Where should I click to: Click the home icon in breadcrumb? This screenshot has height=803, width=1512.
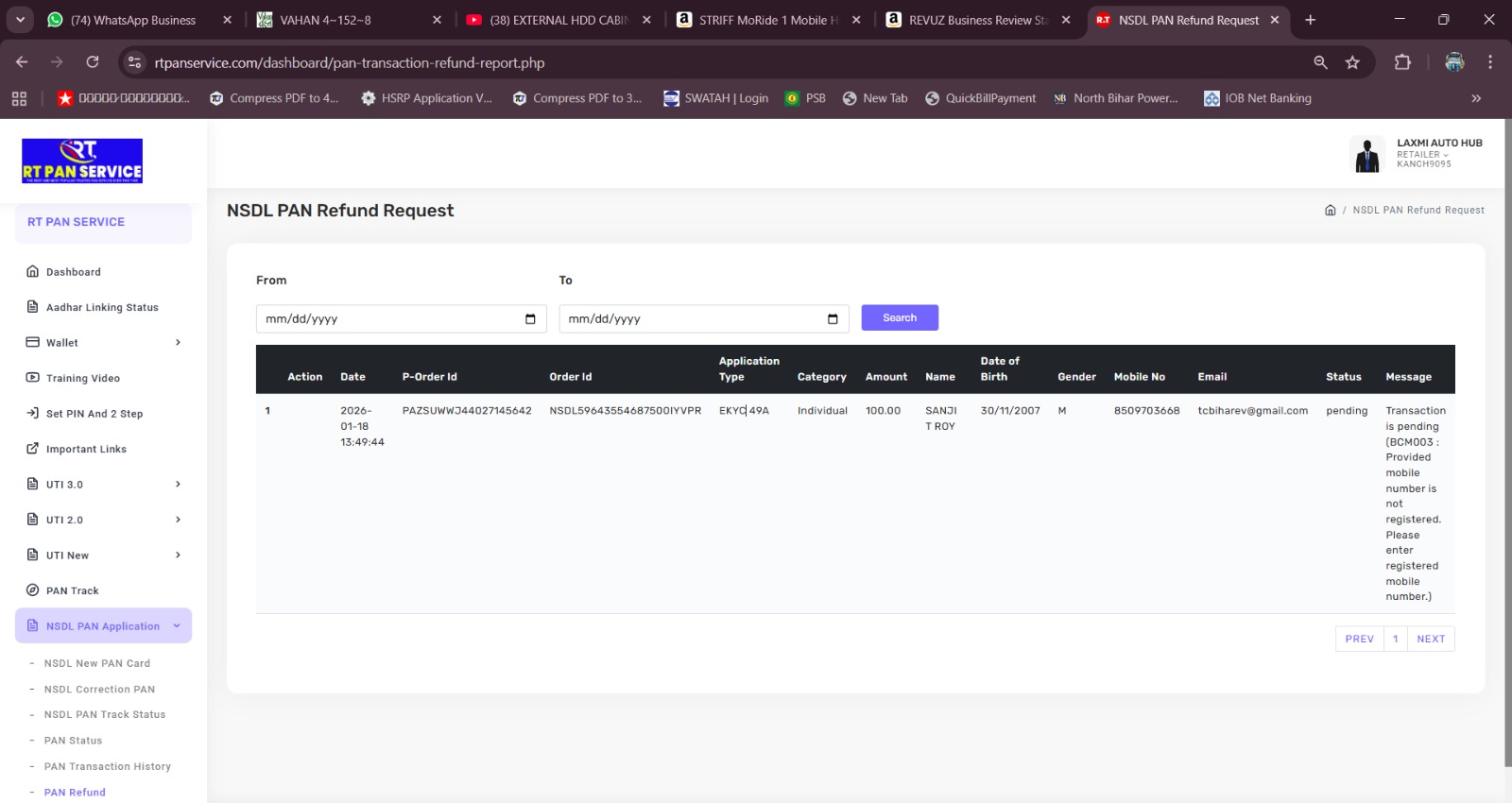tap(1330, 211)
